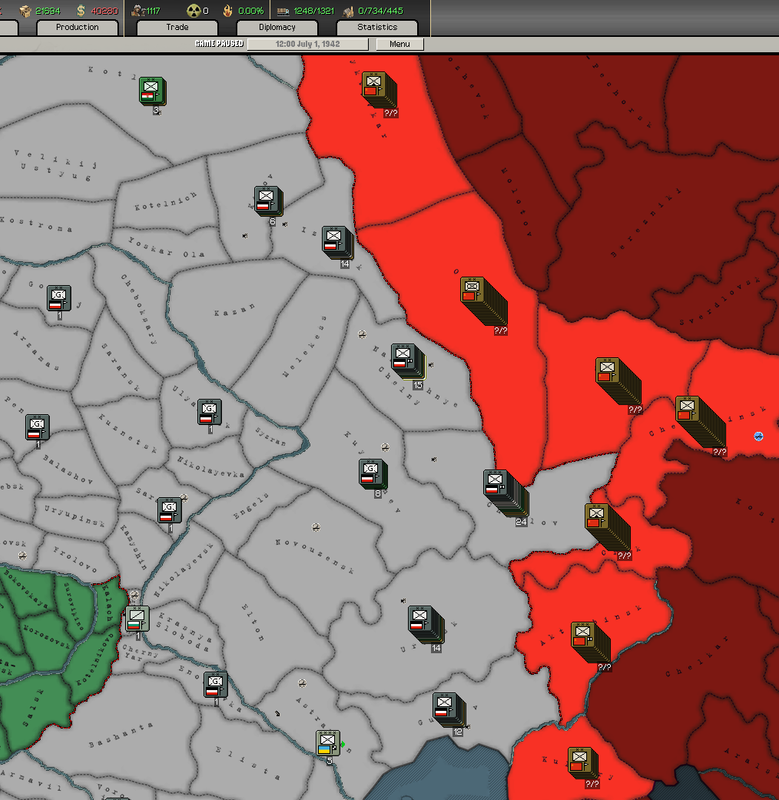The width and height of the screenshot is (779, 800).
Task: Select the German armor unit near Enotaevka
Action: coord(215,685)
